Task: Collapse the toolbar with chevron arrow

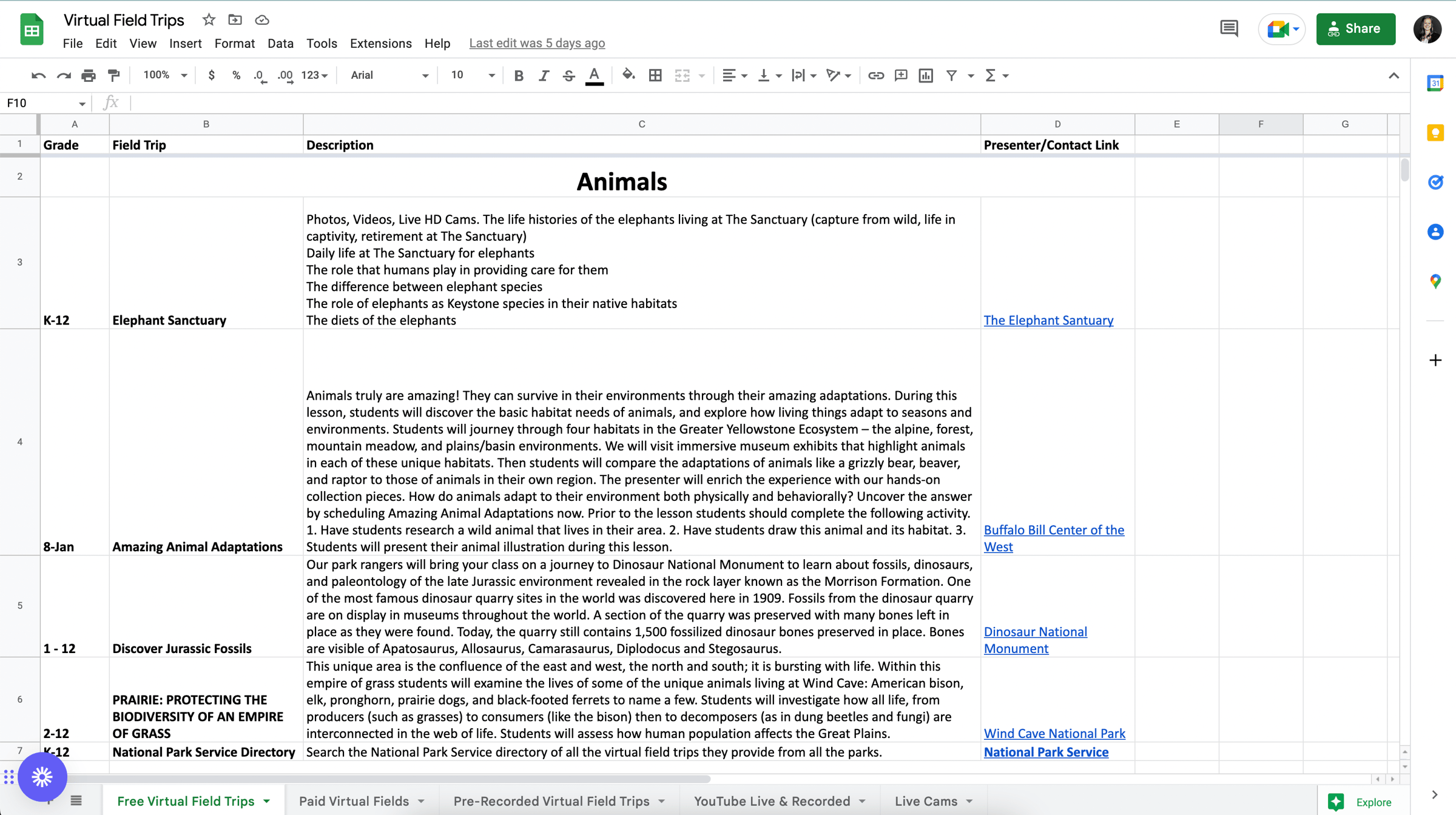Action: pyautogui.click(x=1394, y=76)
